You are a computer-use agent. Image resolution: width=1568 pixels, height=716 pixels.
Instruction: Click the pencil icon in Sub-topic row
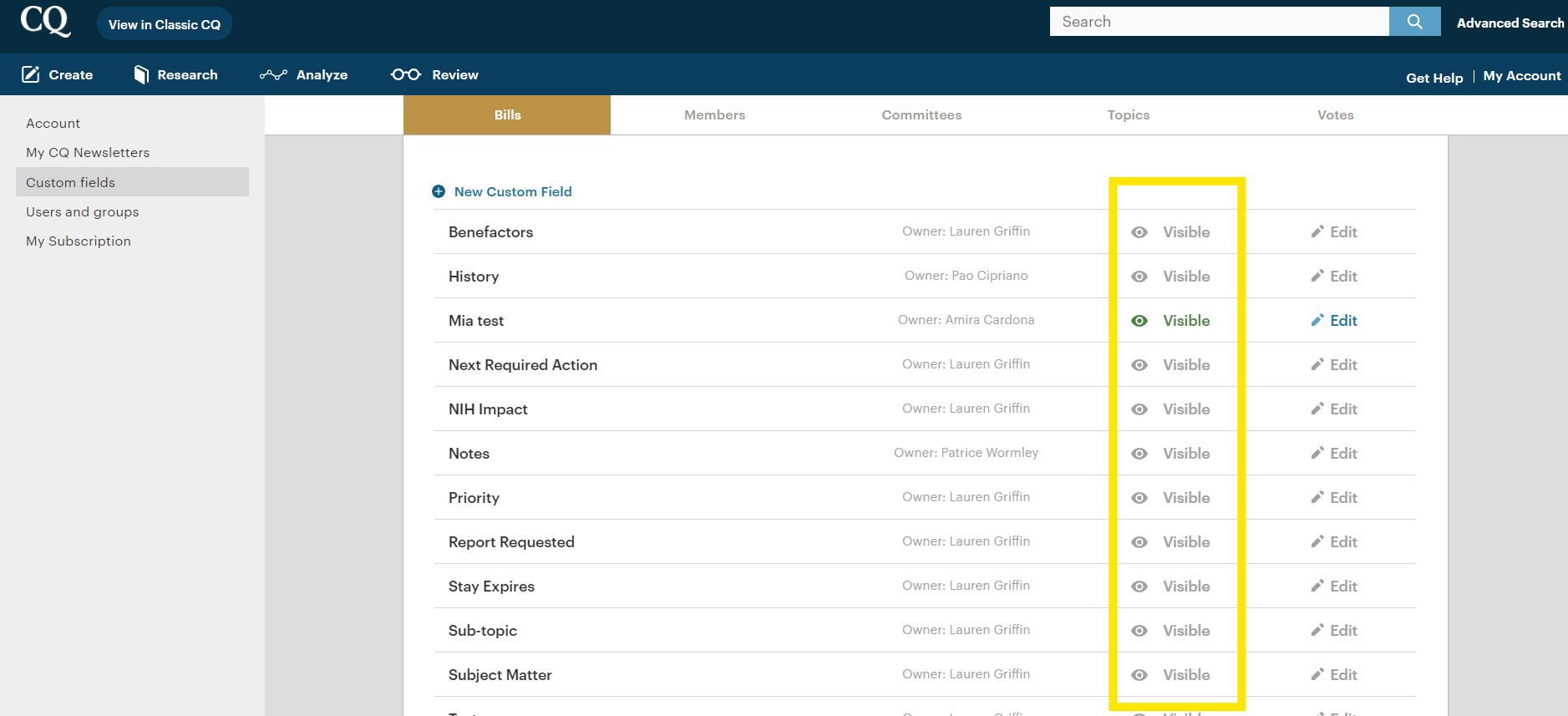pyautogui.click(x=1317, y=630)
